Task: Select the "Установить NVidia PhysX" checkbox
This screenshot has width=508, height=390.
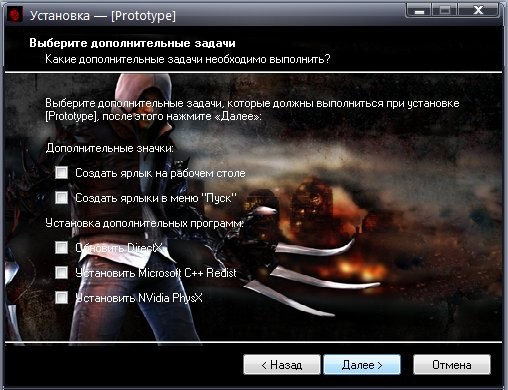Action: 61,298
